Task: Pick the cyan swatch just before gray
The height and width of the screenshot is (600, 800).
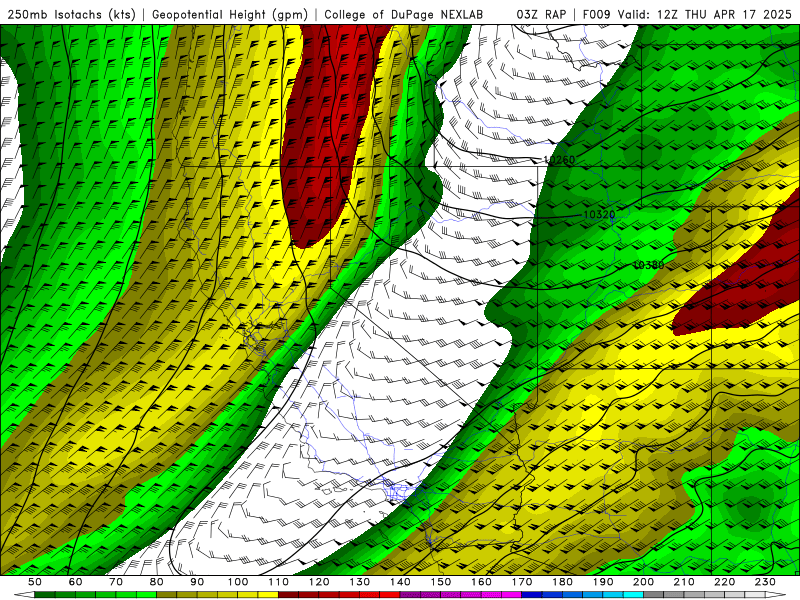Action: tap(633, 594)
